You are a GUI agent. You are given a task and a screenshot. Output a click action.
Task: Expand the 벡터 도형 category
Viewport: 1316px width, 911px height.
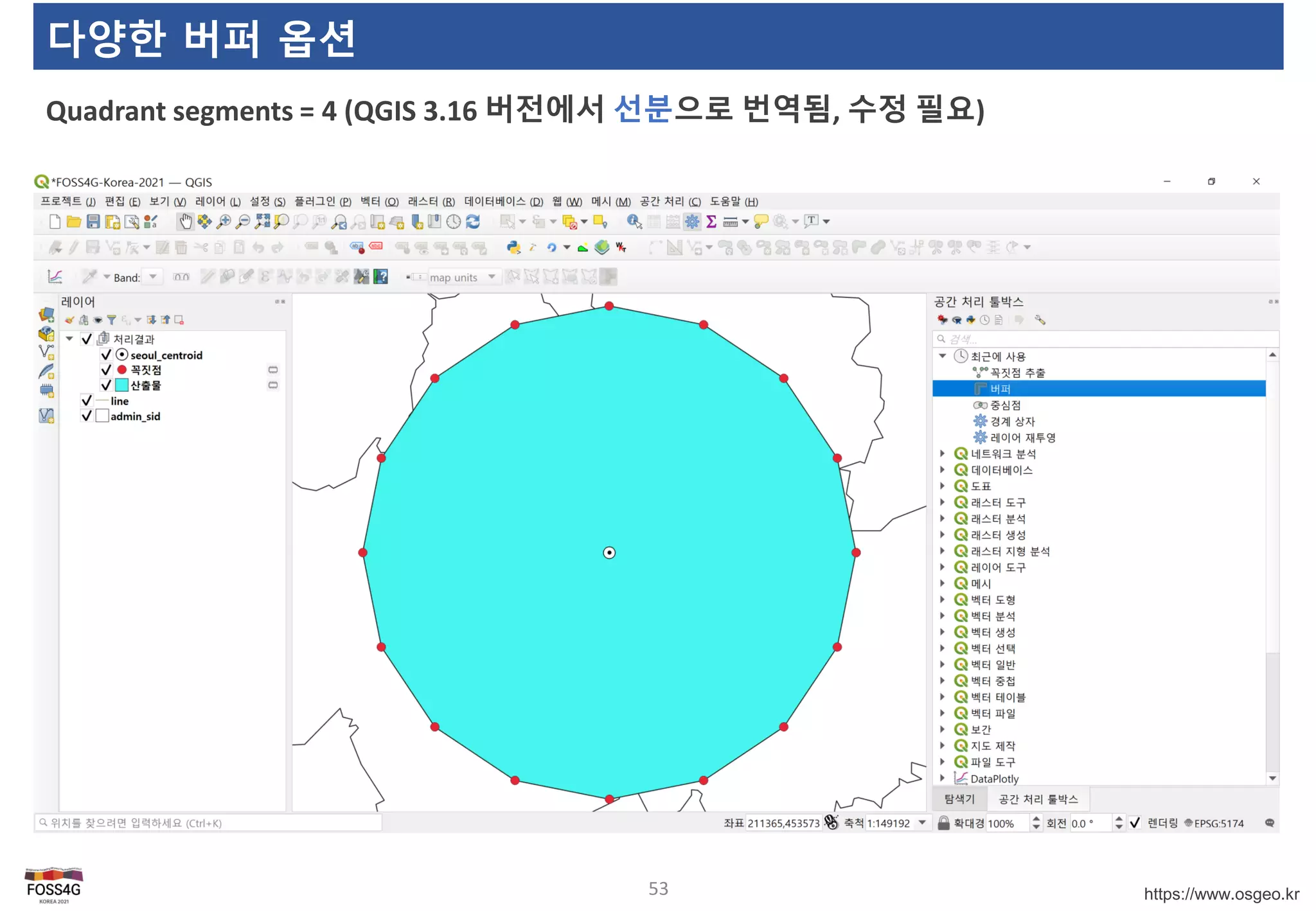(x=942, y=599)
